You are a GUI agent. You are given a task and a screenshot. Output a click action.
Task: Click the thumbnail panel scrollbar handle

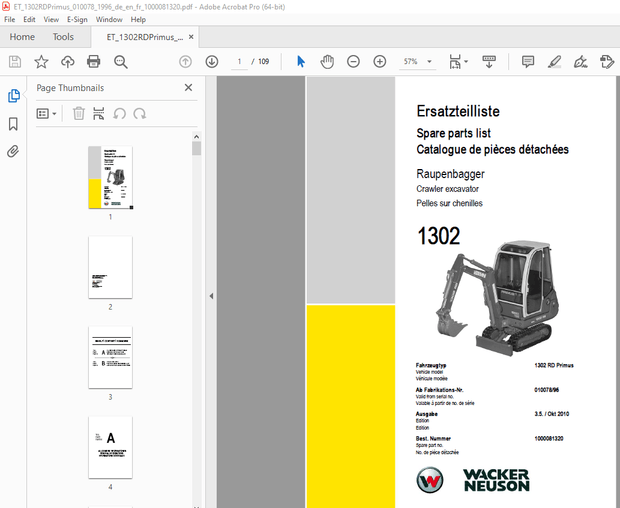pyautogui.click(x=197, y=149)
